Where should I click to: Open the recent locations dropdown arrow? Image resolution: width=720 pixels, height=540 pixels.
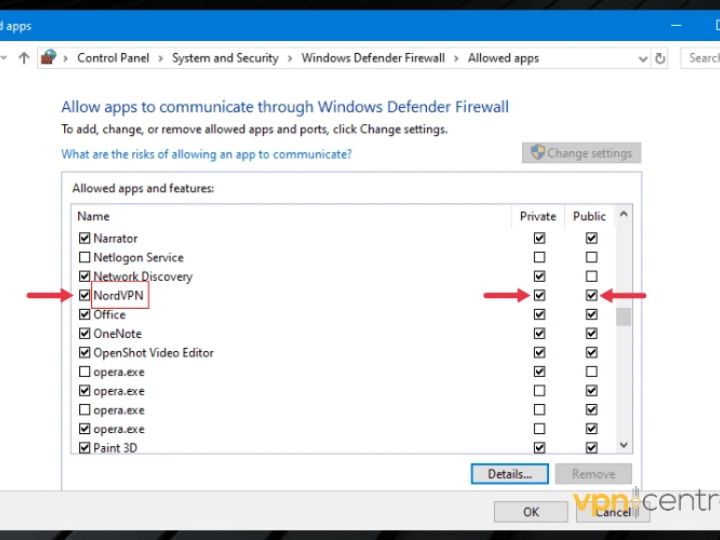(3, 58)
